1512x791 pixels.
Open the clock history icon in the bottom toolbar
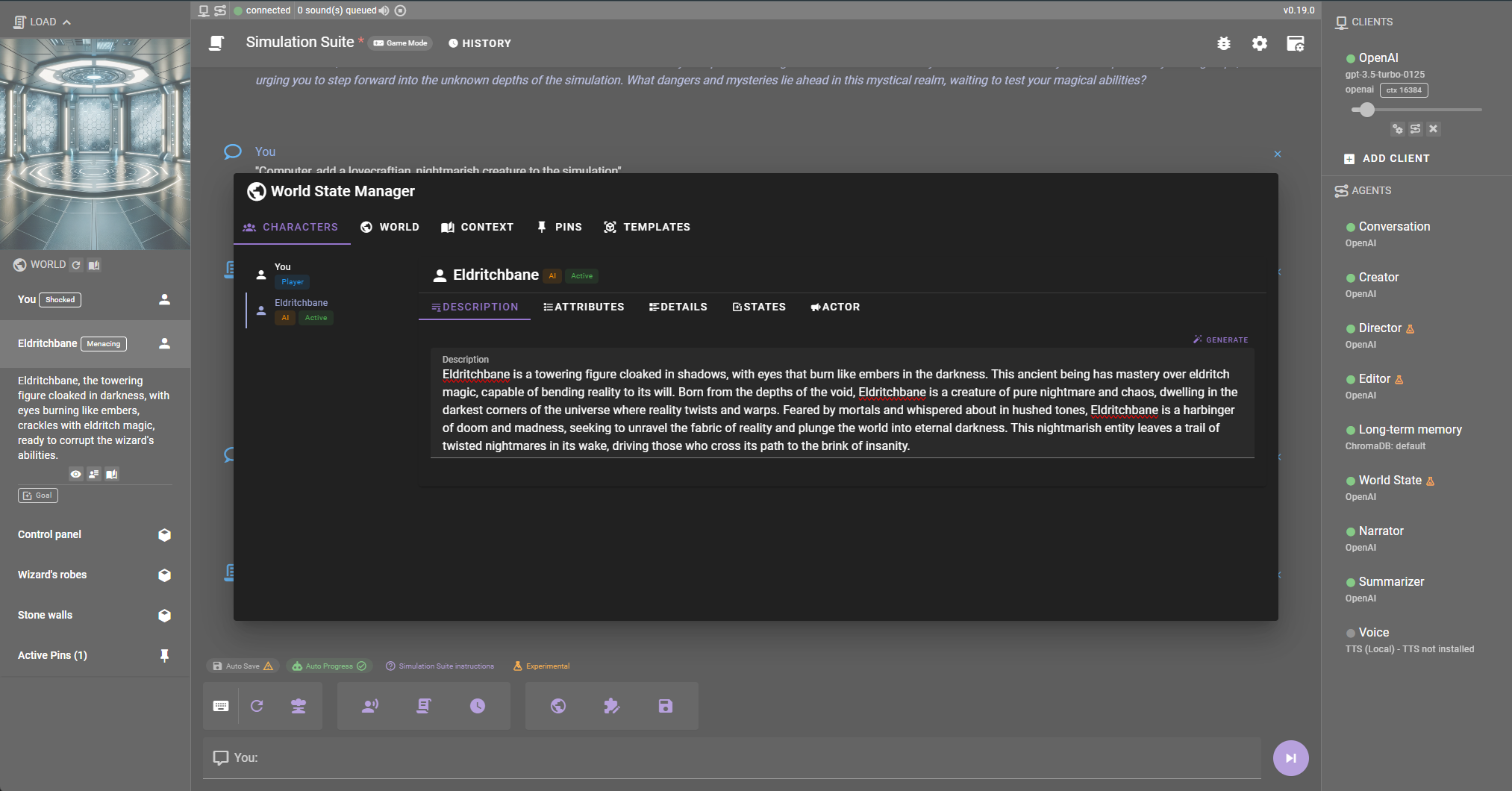tap(478, 705)
